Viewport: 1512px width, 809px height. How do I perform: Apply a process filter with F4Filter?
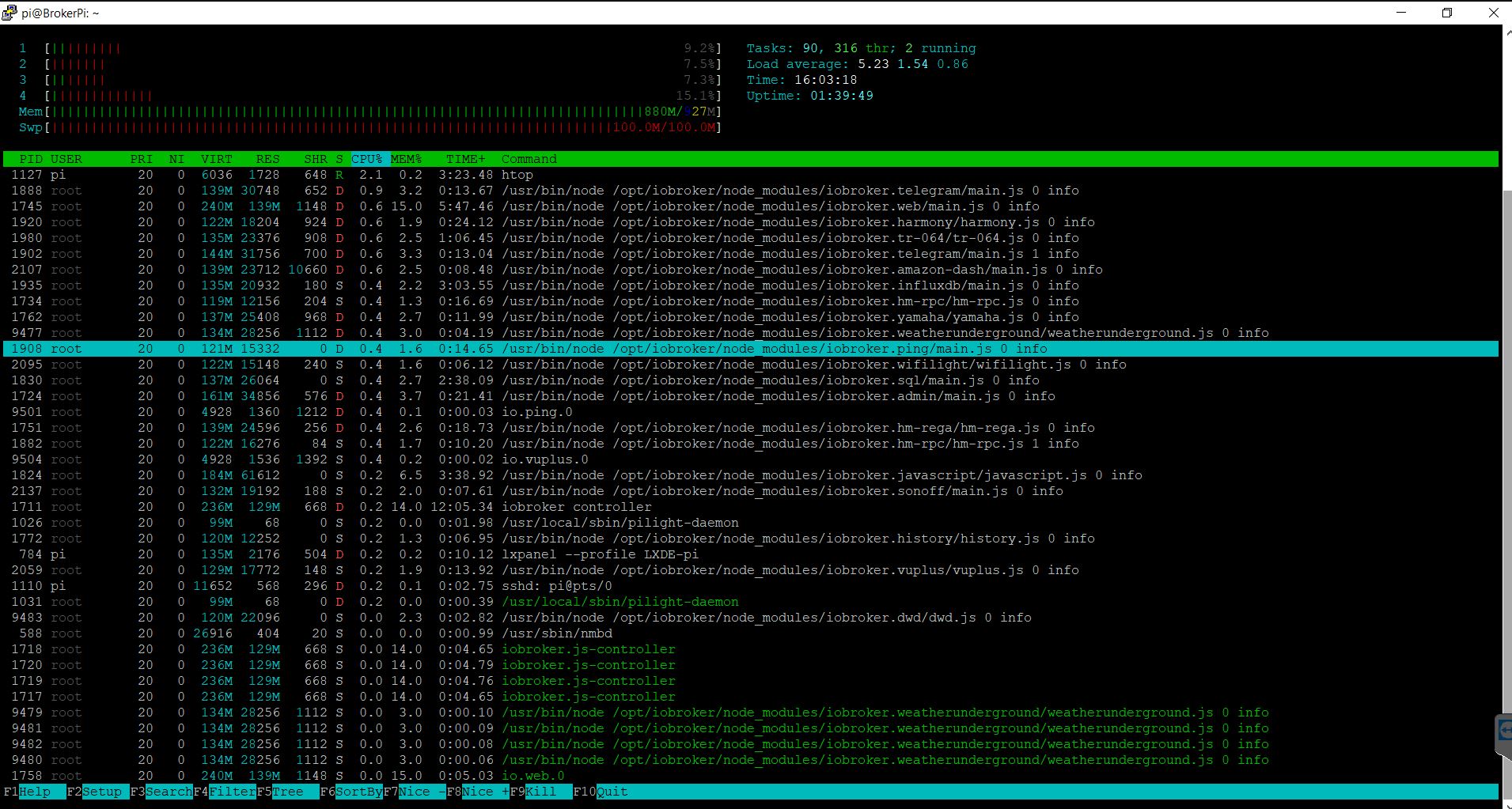[x=224, y=791]
